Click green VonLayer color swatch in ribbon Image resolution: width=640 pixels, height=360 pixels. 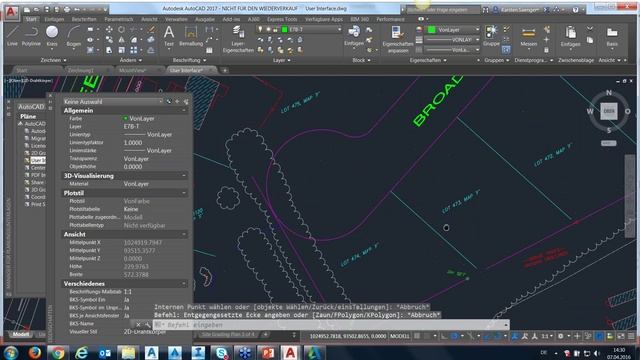[431, 29]
